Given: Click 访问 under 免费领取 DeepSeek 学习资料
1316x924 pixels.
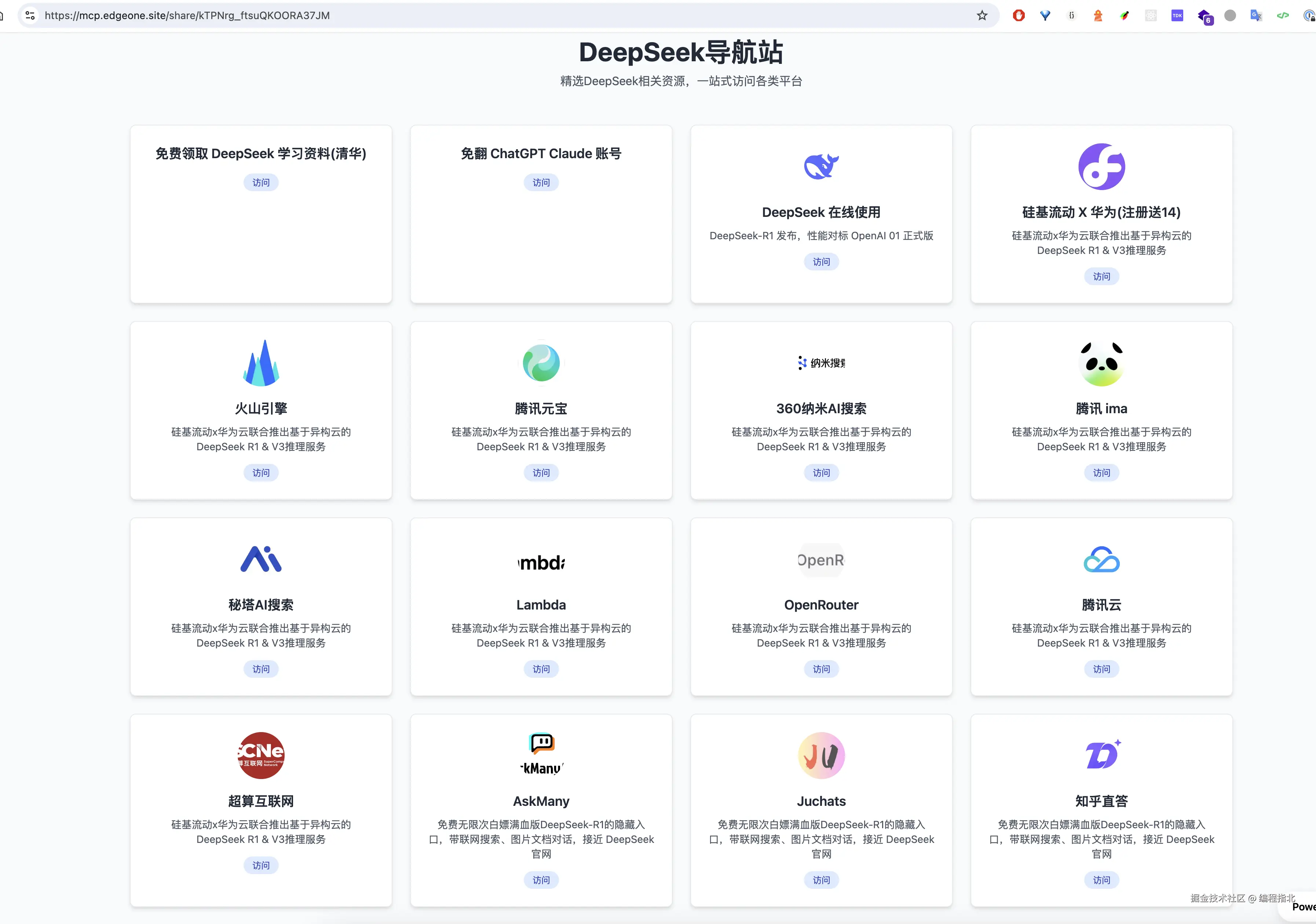Looking at the screenshot, I should (261, 182).
